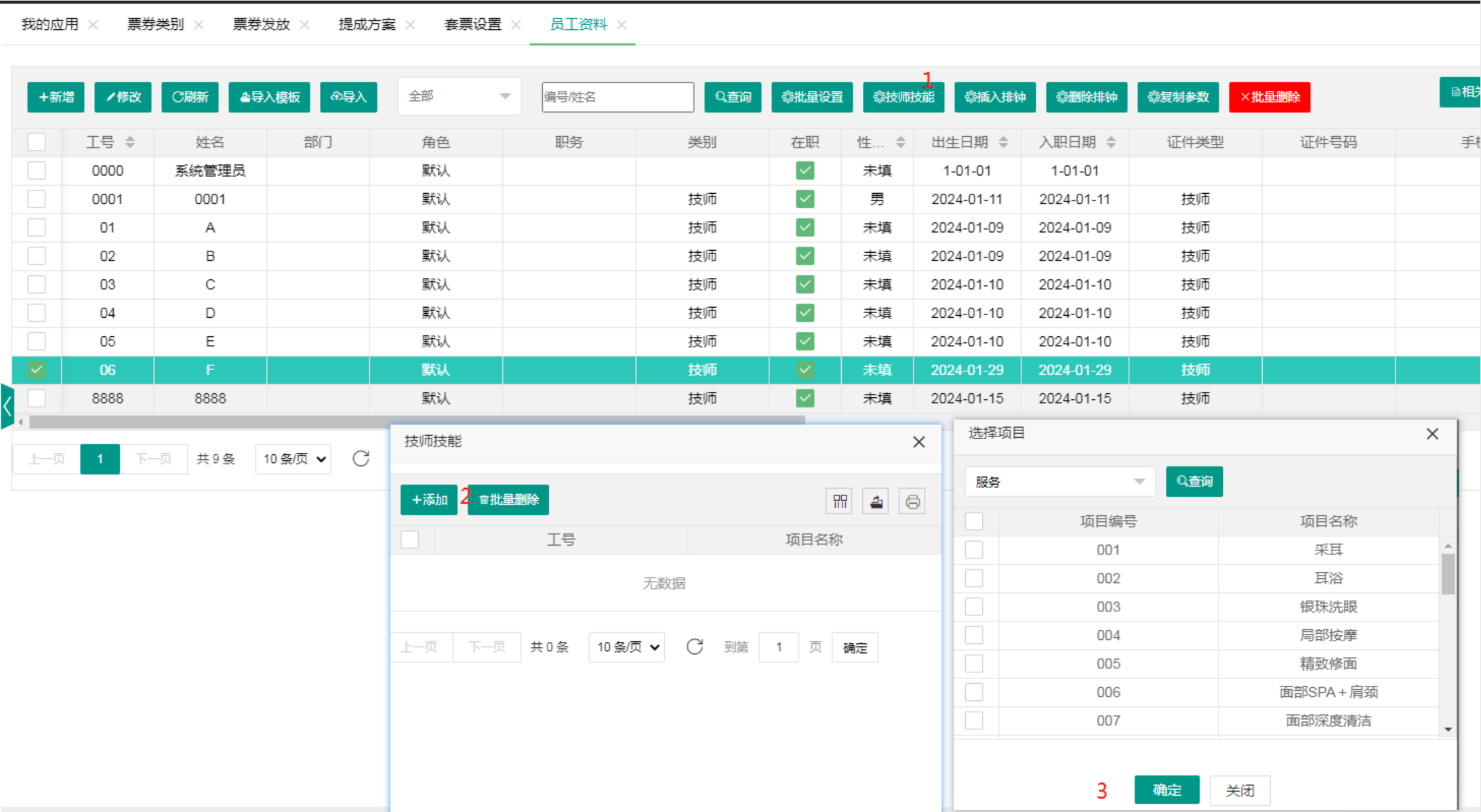Click the 查询 button in main toolbar

pyautogui.click(x=733, y=97)
